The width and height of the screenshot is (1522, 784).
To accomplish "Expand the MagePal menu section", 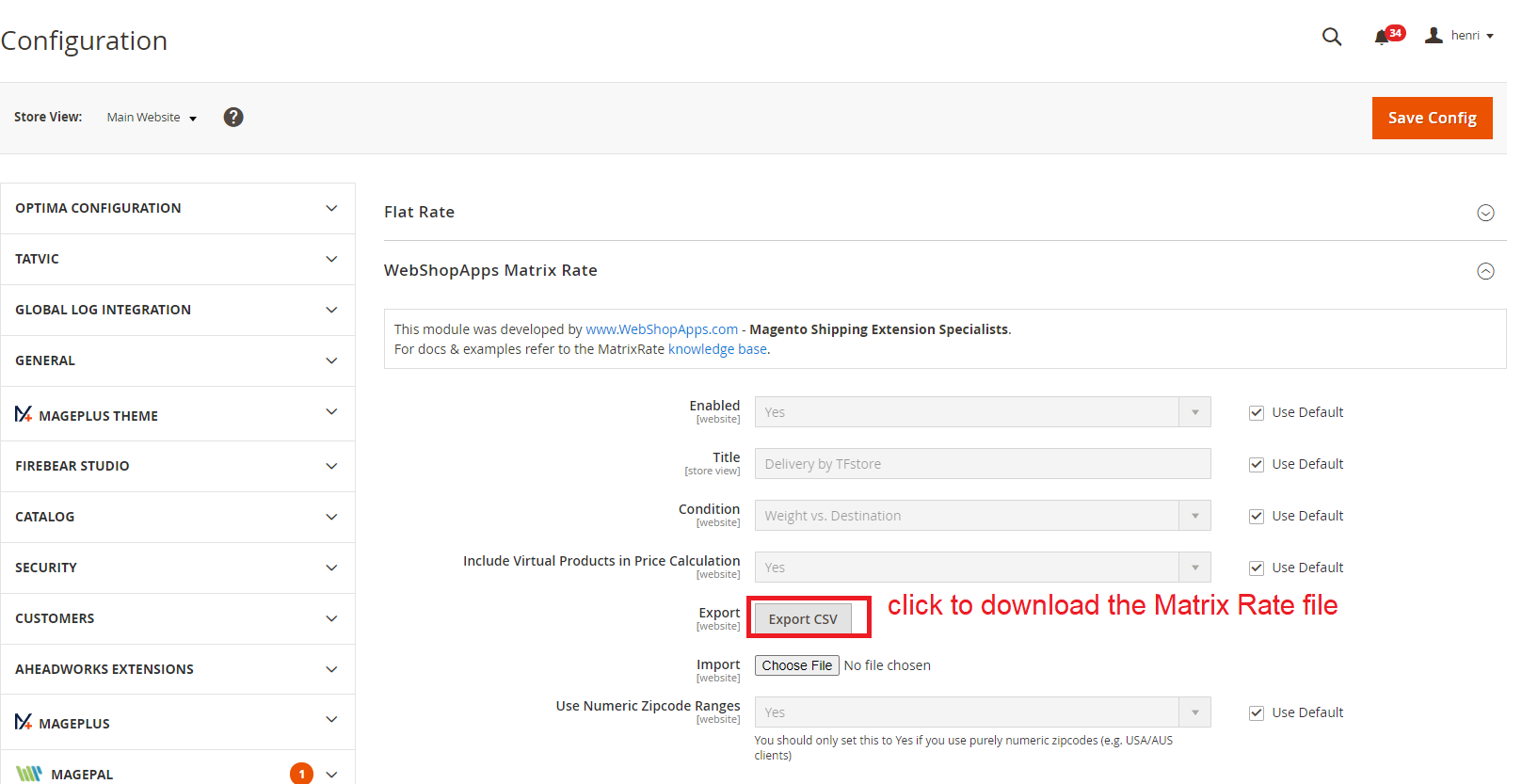I will coord(178,768).
